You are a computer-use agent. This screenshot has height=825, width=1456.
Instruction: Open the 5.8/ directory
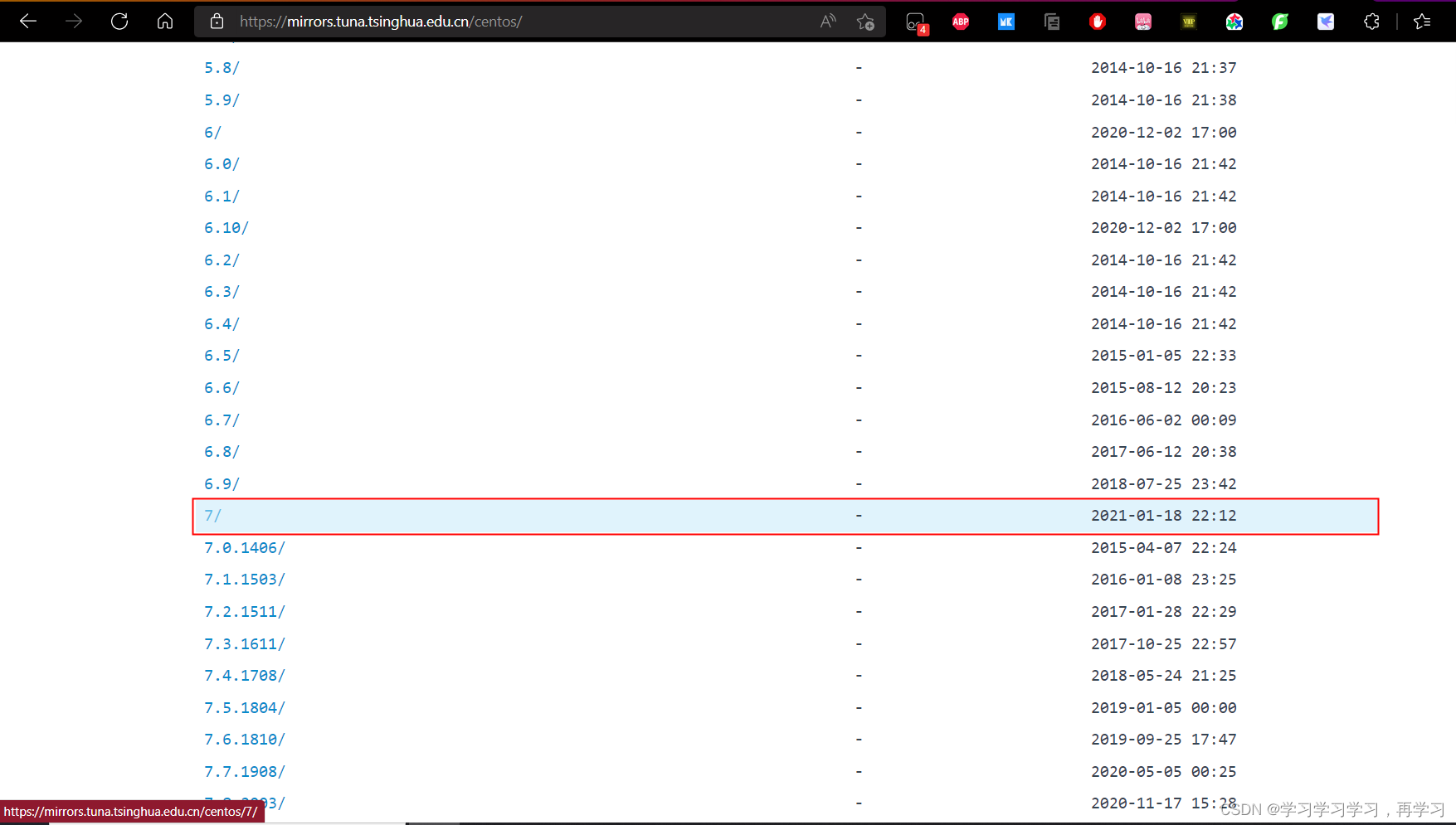[222, 68]
